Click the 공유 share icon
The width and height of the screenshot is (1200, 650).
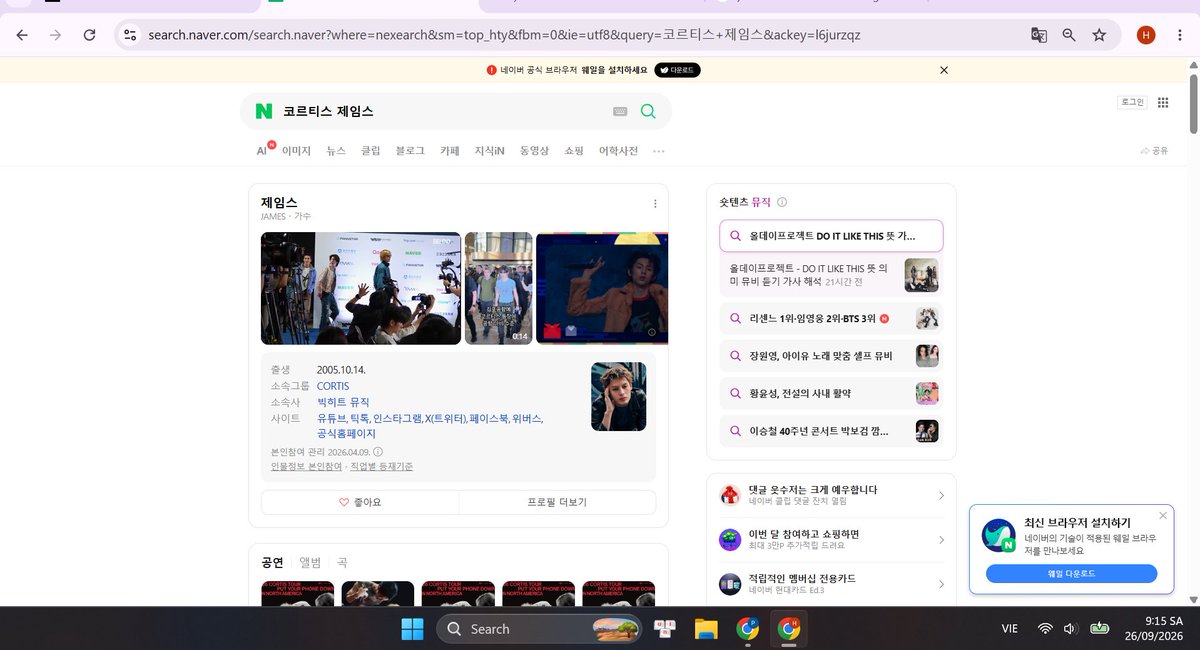tap(1154, 151)
